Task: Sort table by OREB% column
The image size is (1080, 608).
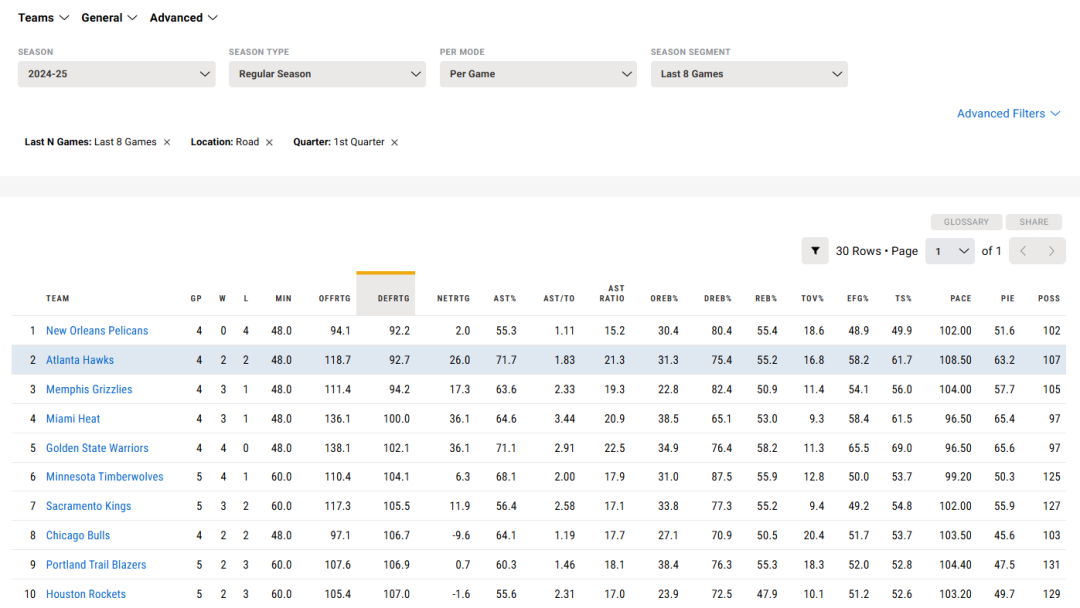Action: tap(665, 299)
